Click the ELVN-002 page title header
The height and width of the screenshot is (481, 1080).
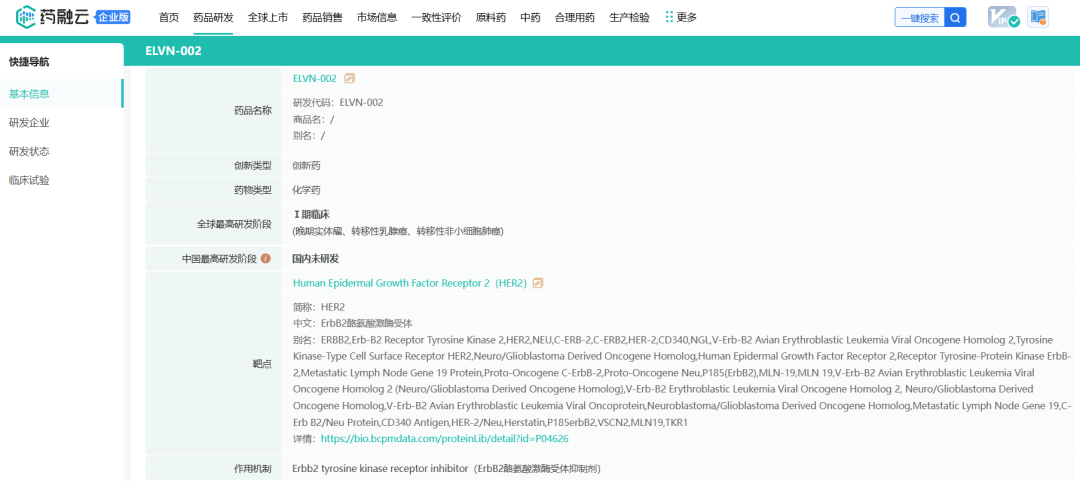point(174,51)
